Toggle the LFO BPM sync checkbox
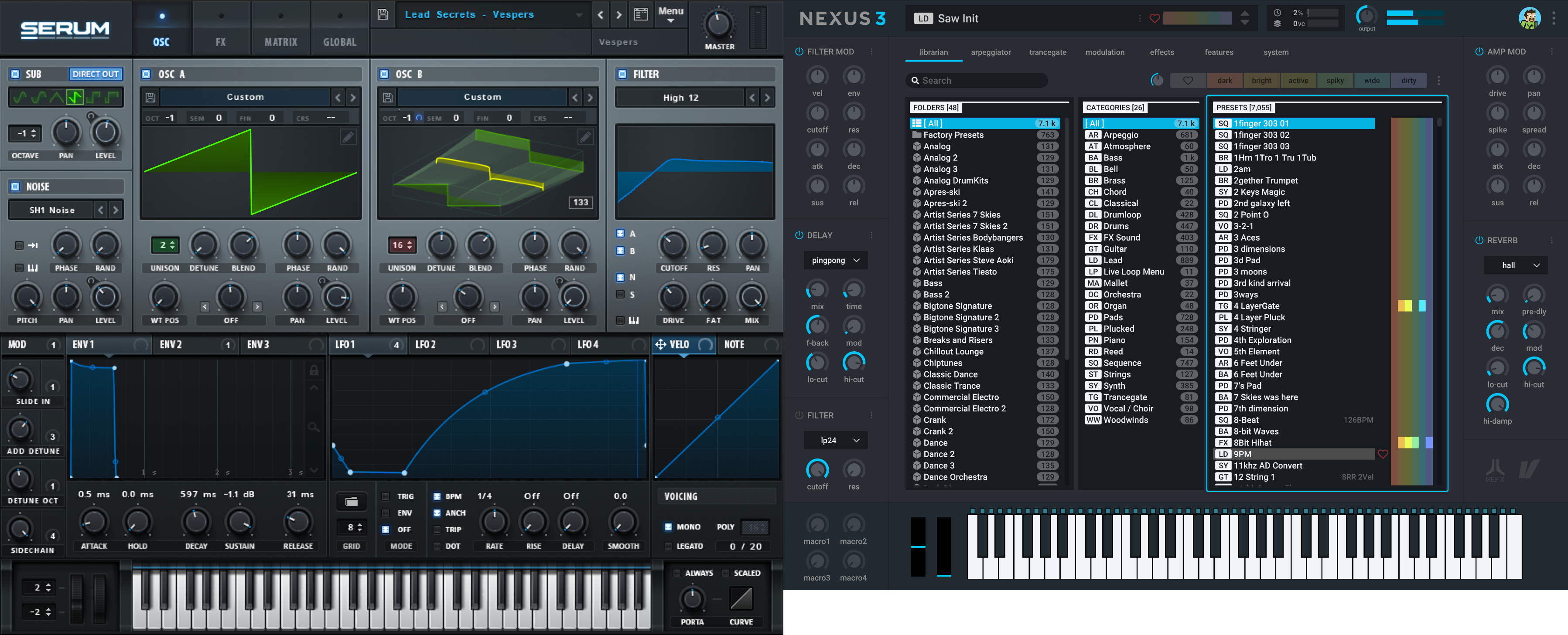Image resolution: width=1568 pixels, height=635 pixels. click(437, 496)
